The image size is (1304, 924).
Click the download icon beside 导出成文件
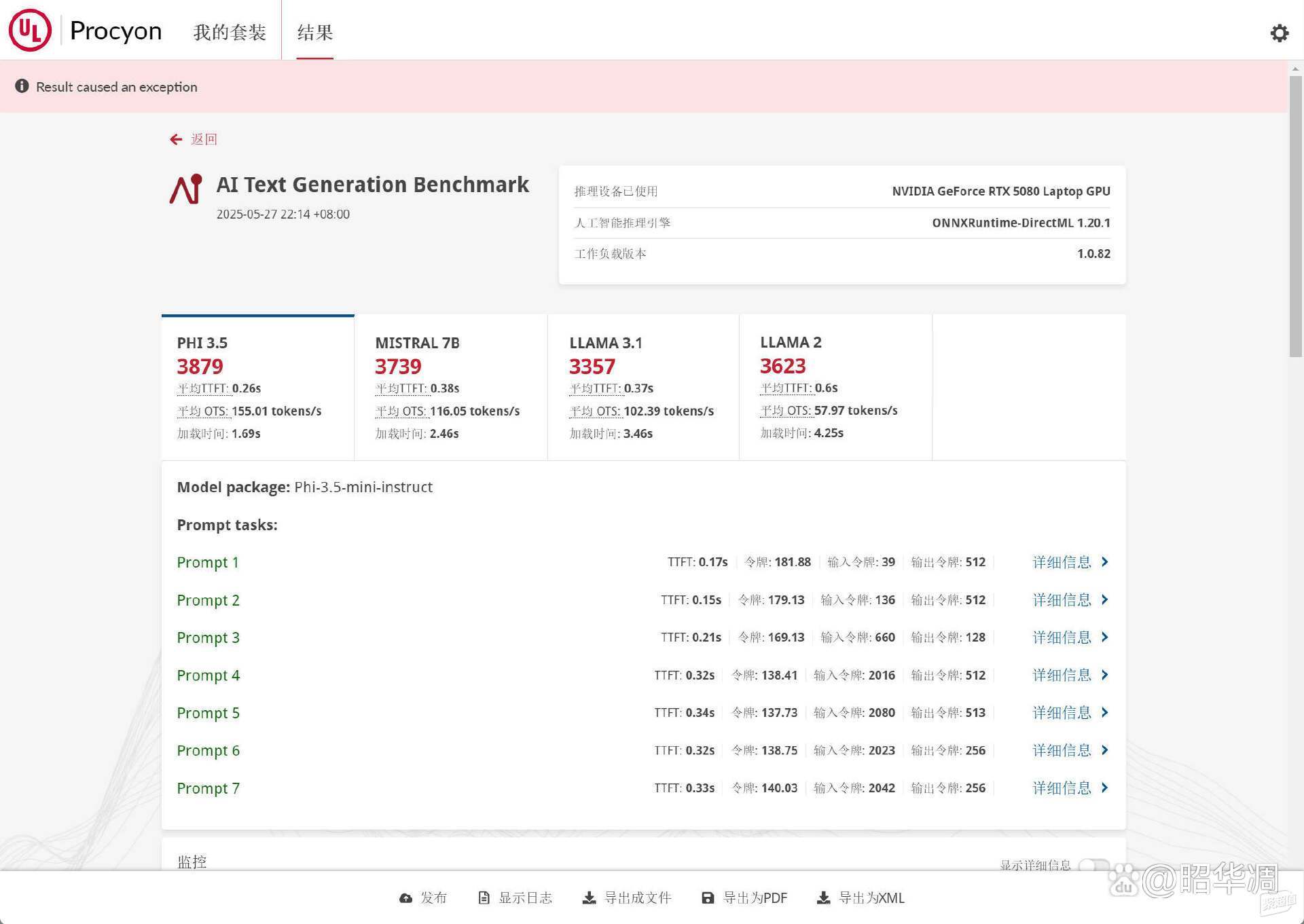point(589,898)
